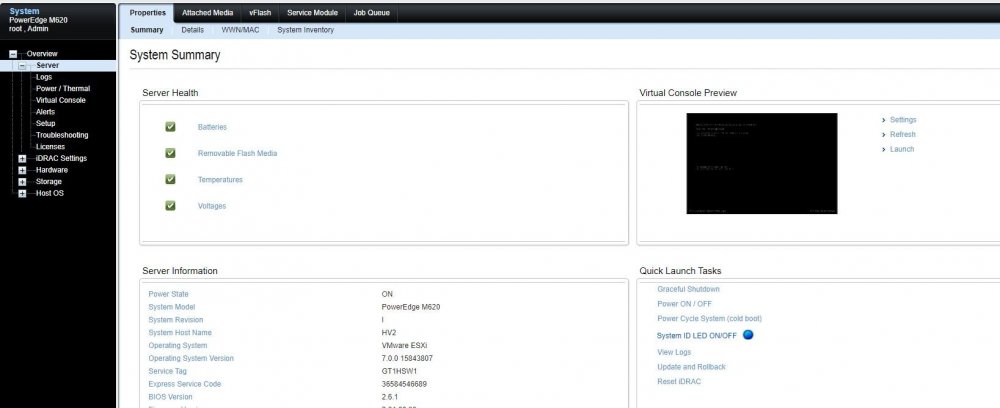
Task: Select the System Inventory sub-tab
Action: (305, 30)
